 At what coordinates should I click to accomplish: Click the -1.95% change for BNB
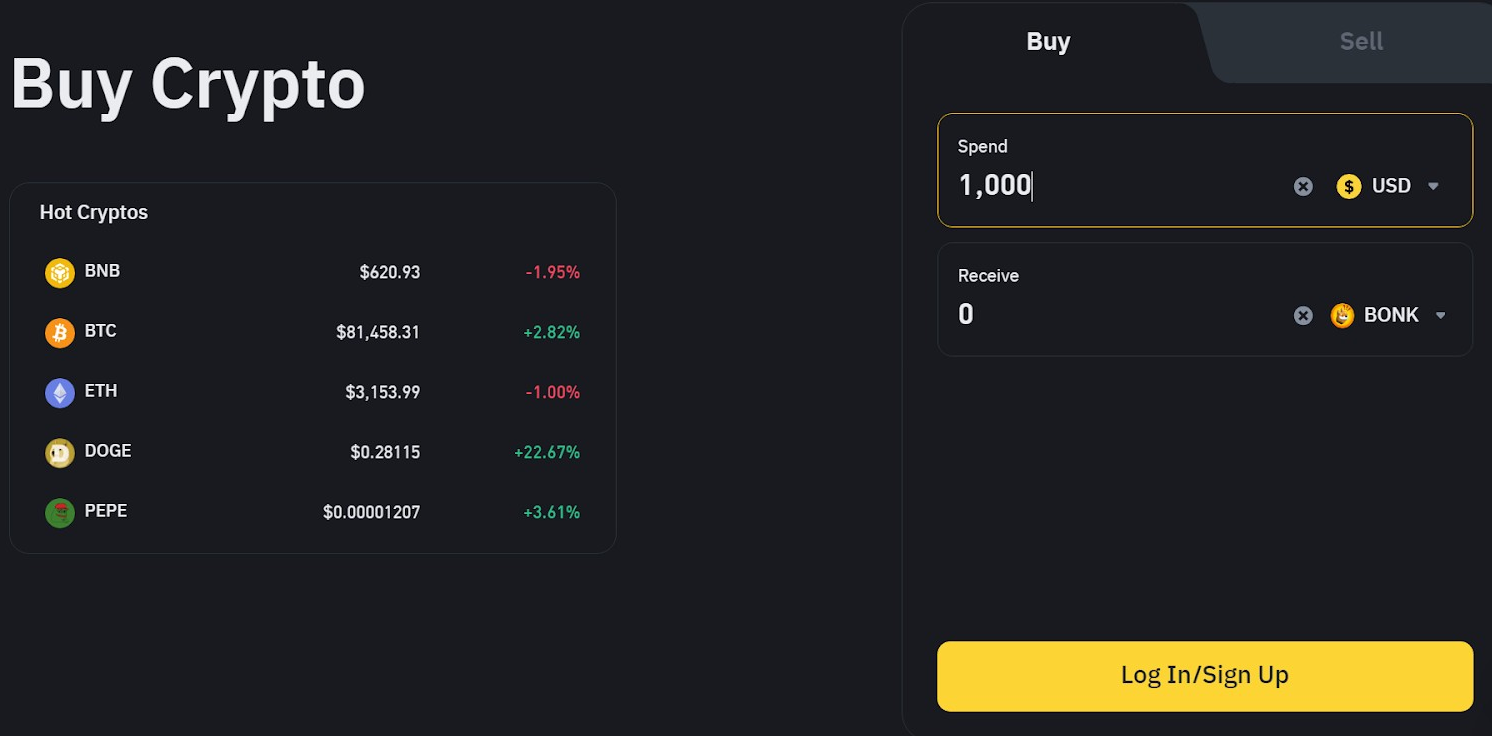(553, 272)
